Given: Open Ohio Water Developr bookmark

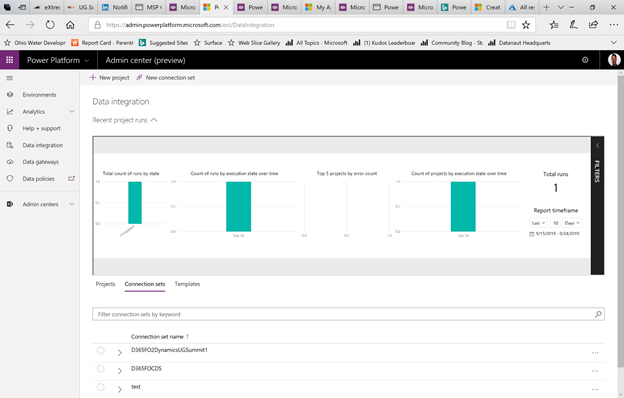Looking at the screenshot, I should [35, 43].
